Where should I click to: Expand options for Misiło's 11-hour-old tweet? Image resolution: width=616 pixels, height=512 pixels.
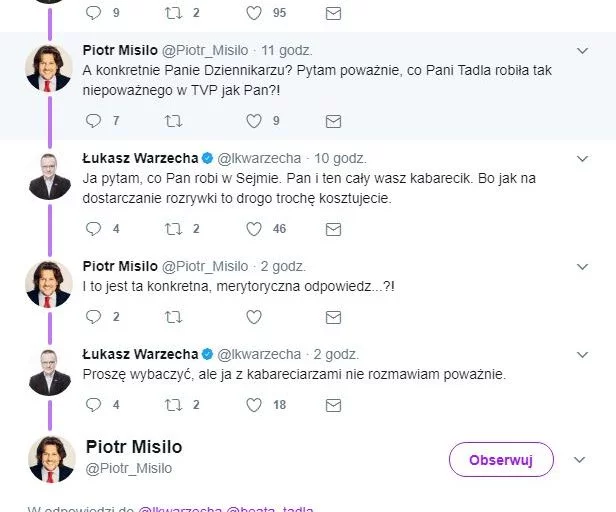pos(582,51)
